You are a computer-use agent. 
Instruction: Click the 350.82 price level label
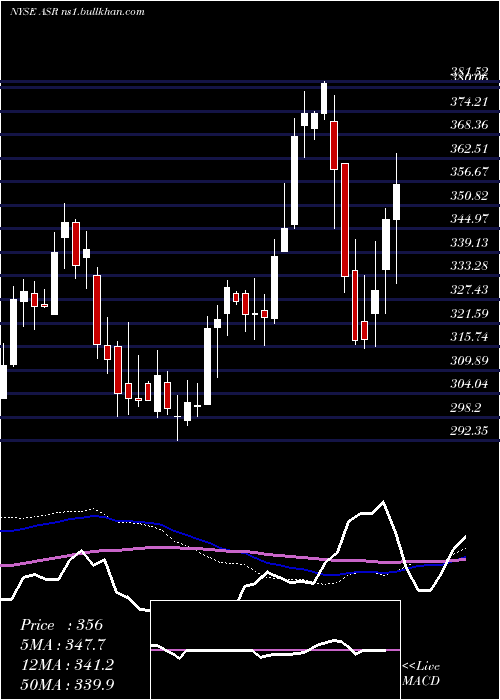coord(468,196)
